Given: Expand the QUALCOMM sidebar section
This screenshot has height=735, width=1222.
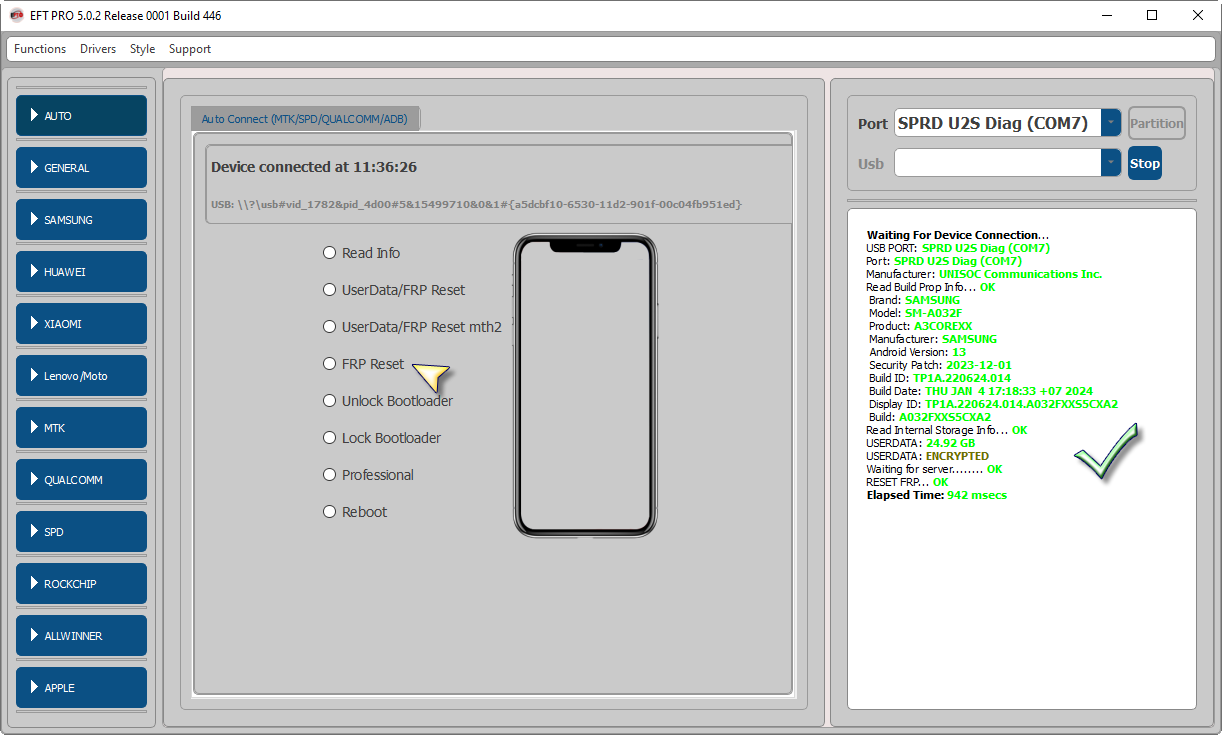Looking at the screenshot, I should (x=81, y=480).
